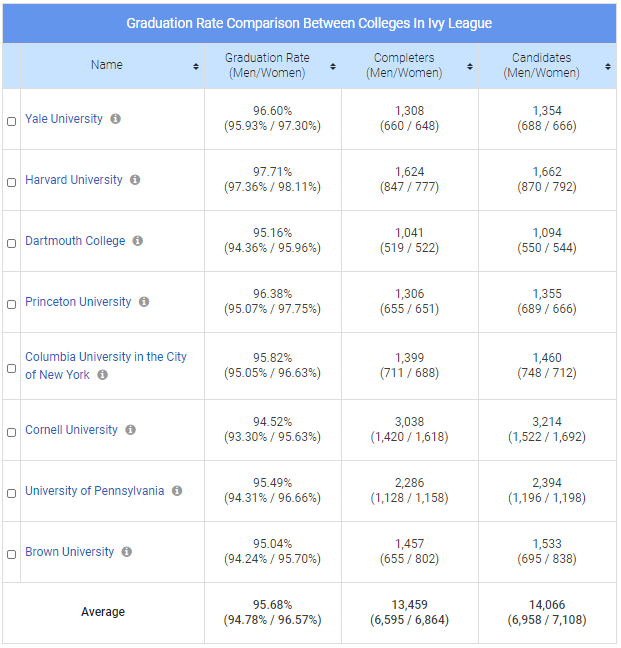Screen dimensions: 621x648
Task: Select the Harvard University row checkbox
Action: pos(12,182)
